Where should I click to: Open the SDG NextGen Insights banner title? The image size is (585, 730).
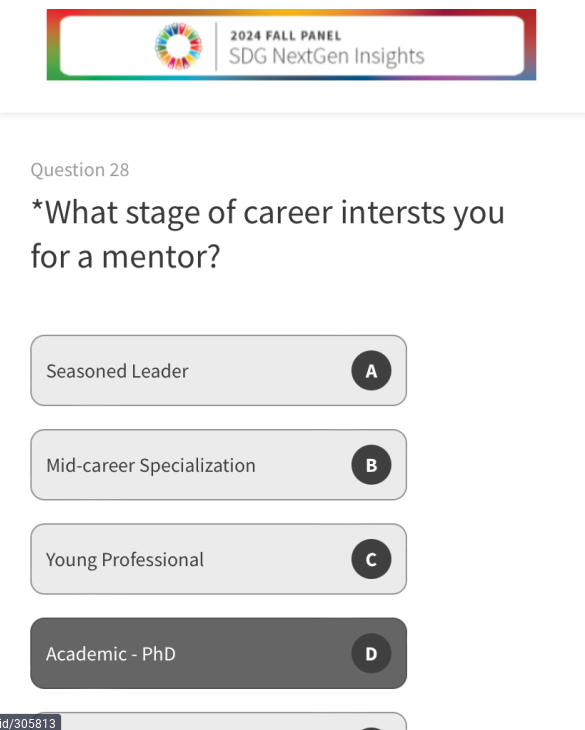click(x=327, y=56)
